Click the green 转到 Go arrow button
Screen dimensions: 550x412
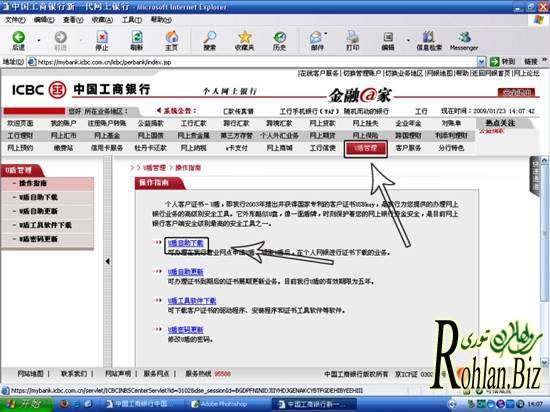(495, 62)
